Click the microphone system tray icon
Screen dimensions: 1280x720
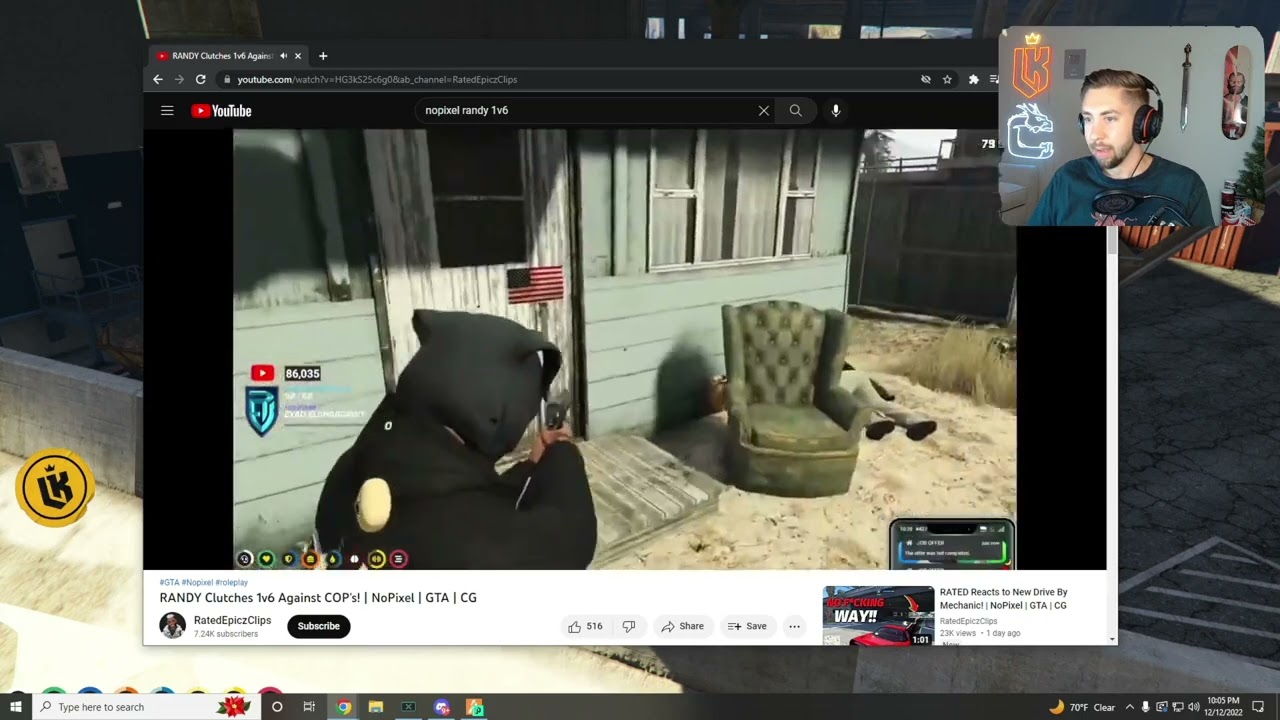[1146, 707]
